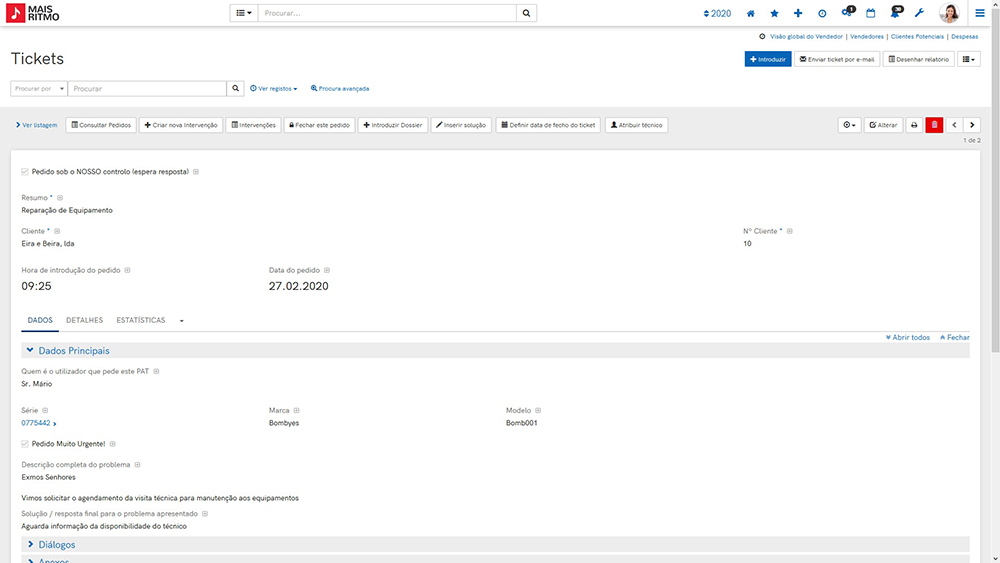Screen dimensions: 1000x563
Task: Click the Tickets search magnifier button
Action: pyautogui.click(x=235, y=89)
